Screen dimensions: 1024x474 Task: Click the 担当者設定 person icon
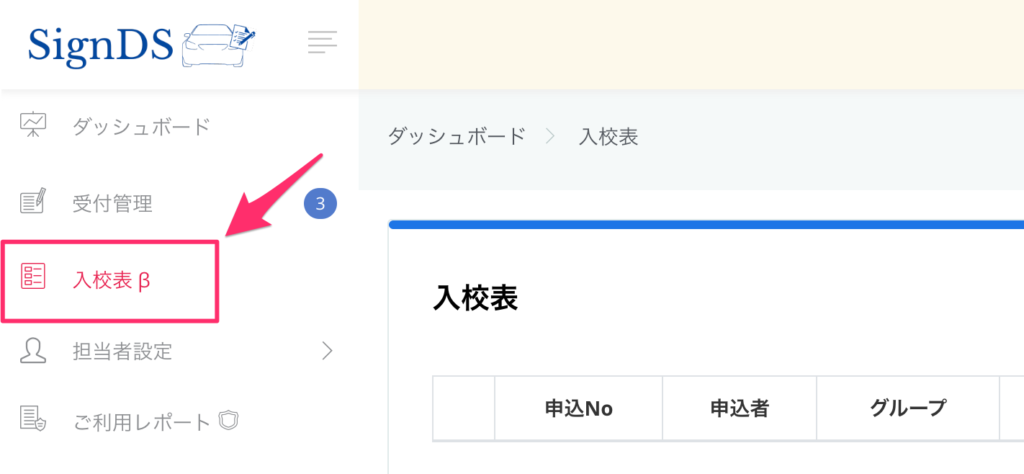tap(33, 351)
